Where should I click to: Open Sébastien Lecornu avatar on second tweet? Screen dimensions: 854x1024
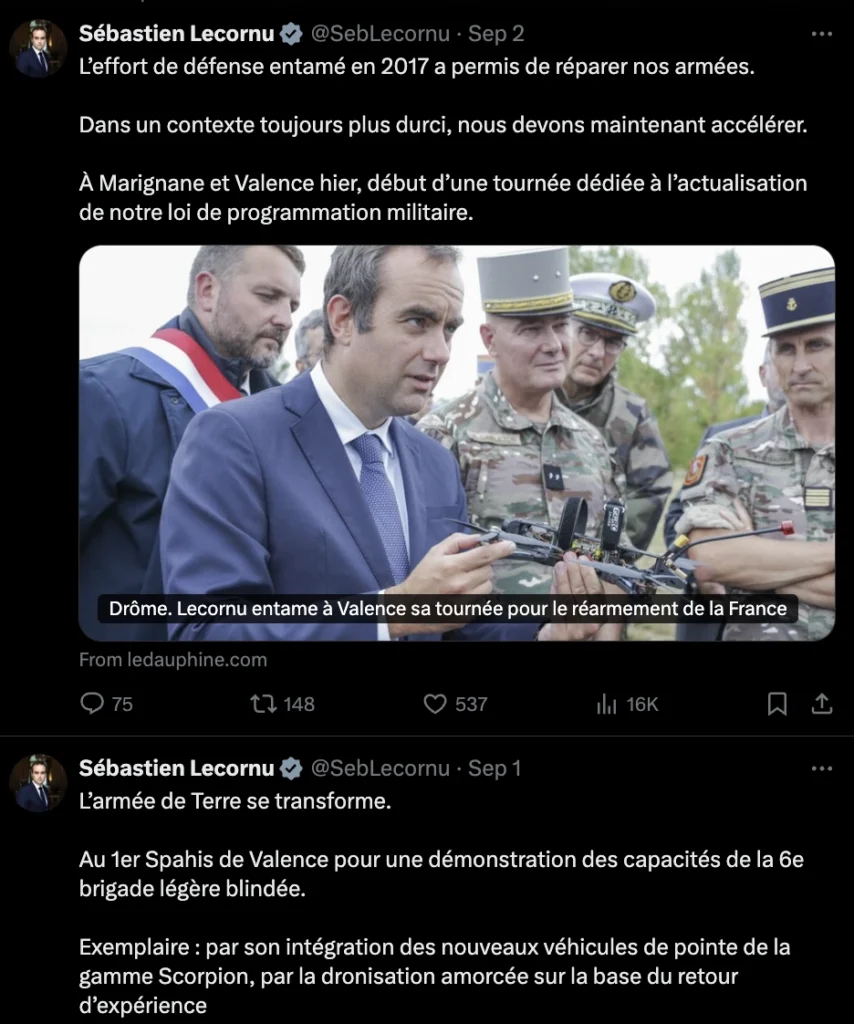click(39, 784)
